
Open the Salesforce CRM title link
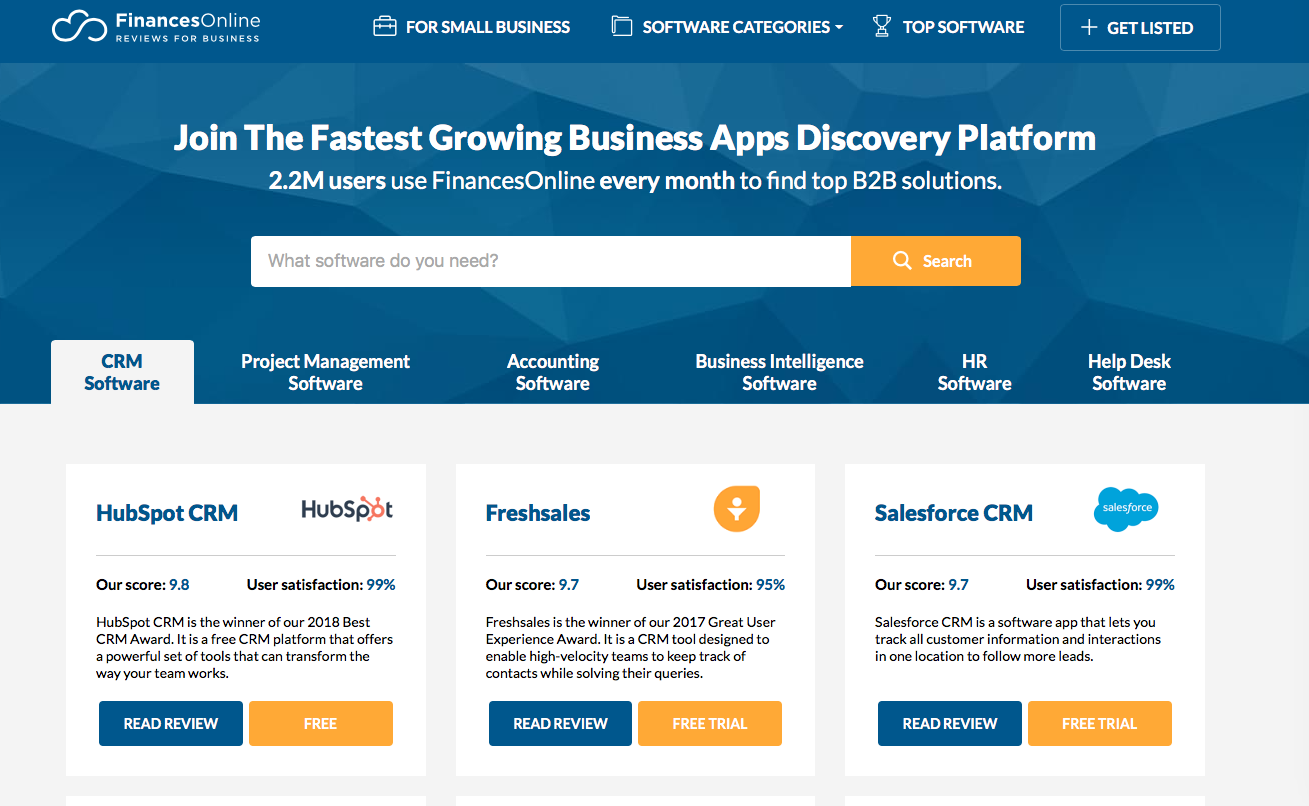click(953, 513)
